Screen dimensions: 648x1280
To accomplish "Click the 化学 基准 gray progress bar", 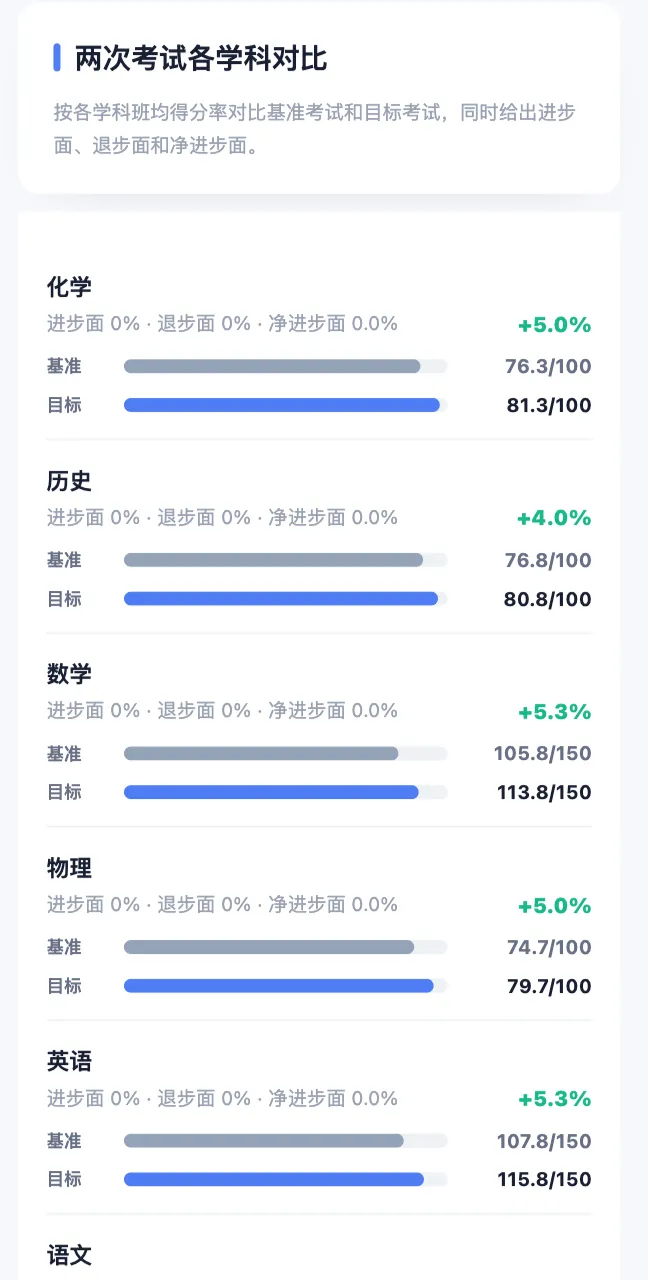I will click(x=285, y=366).
